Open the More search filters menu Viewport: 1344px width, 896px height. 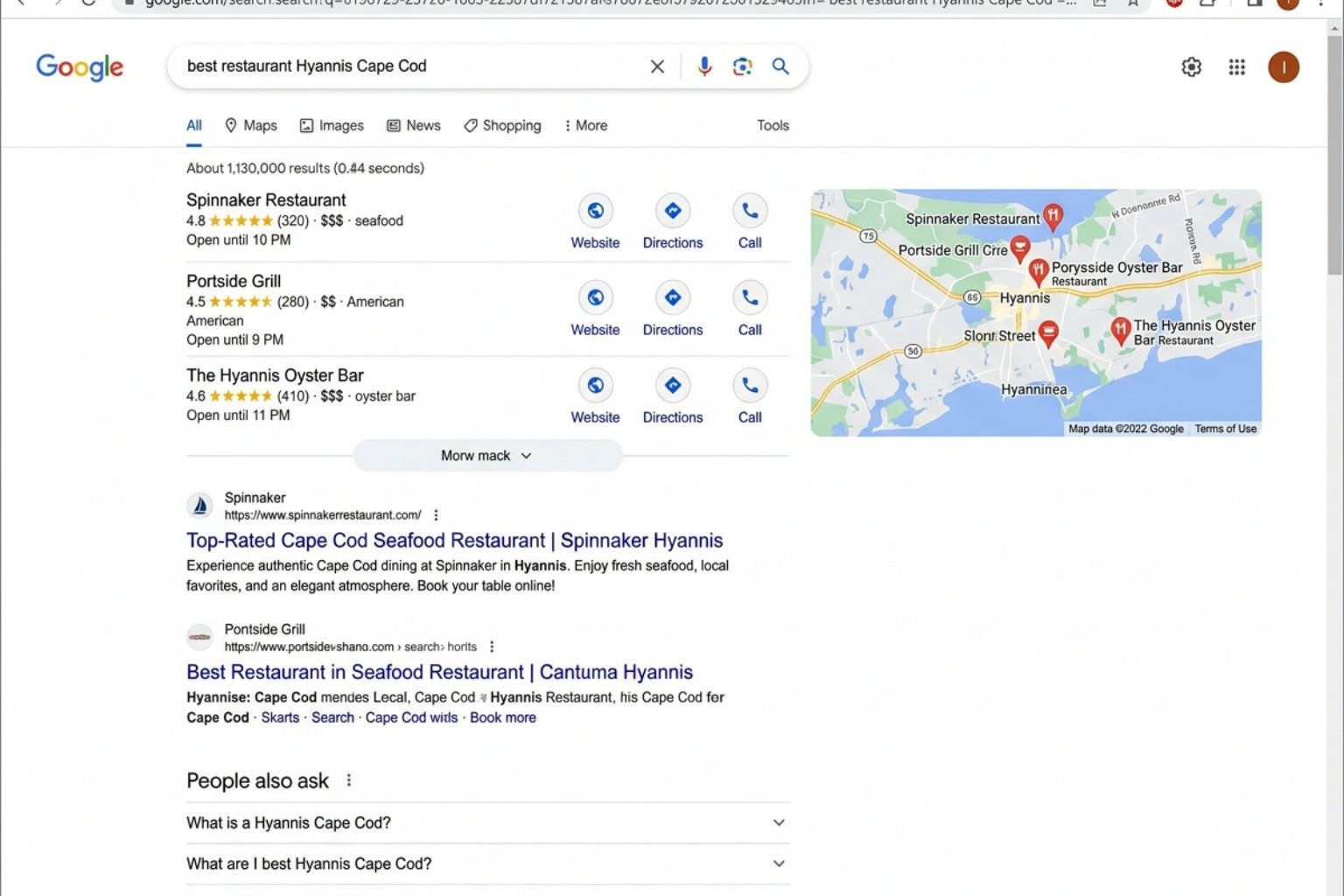tap(585, 125)
